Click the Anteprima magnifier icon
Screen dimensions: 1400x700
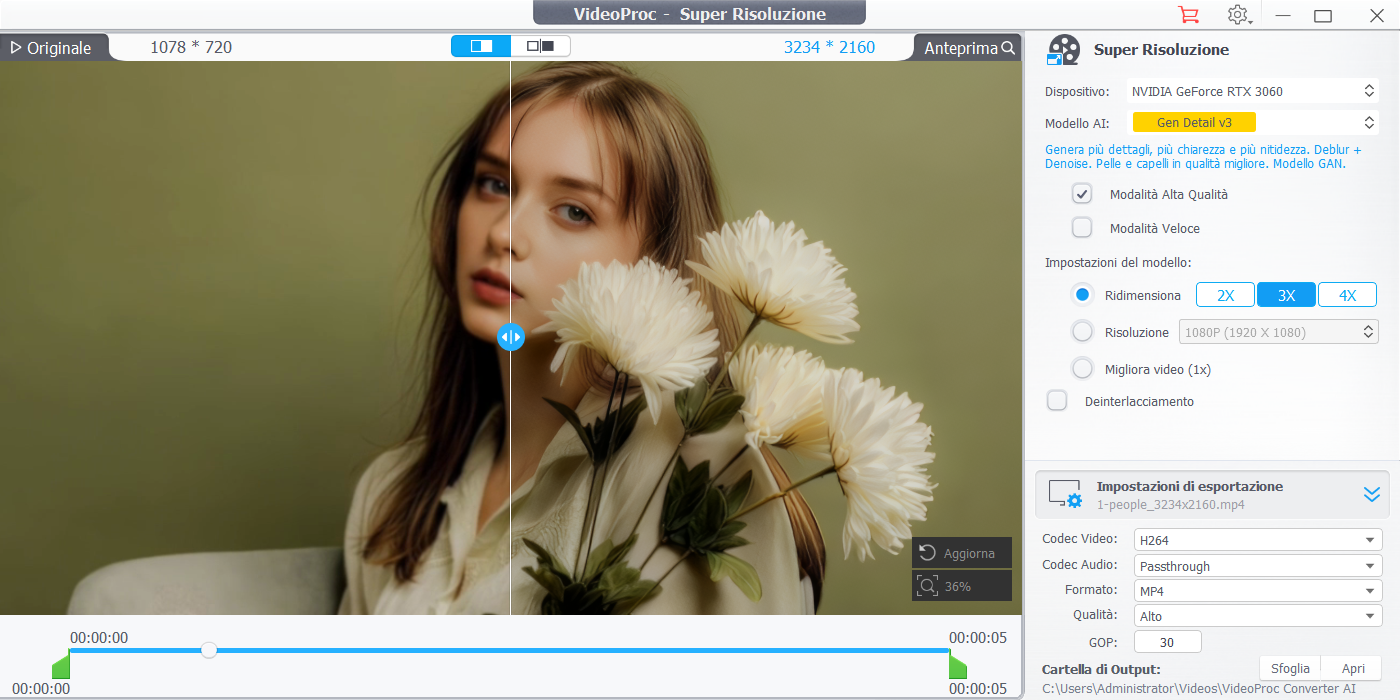tap(1008, 48)
